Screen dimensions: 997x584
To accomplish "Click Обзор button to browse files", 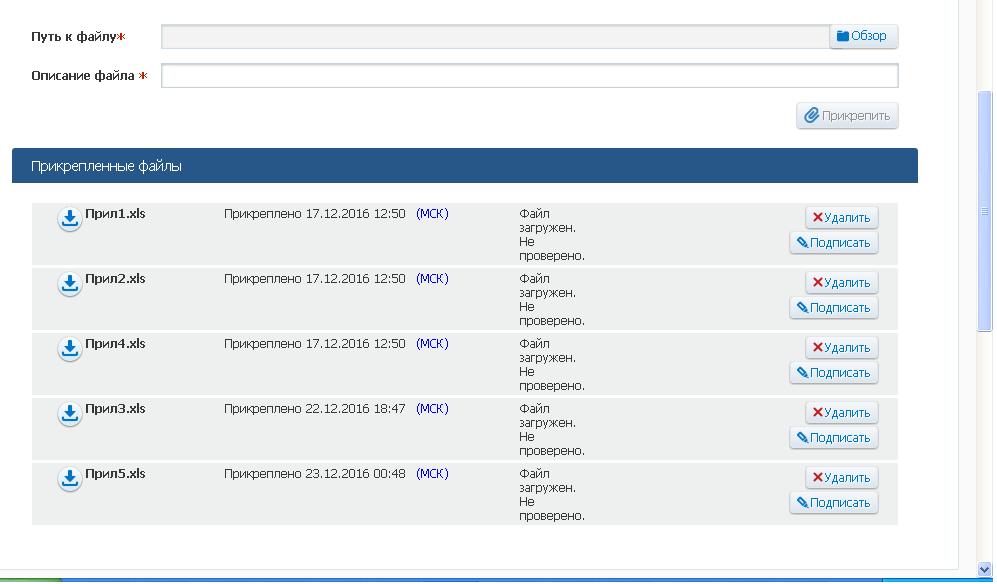I will pos(863,36).
